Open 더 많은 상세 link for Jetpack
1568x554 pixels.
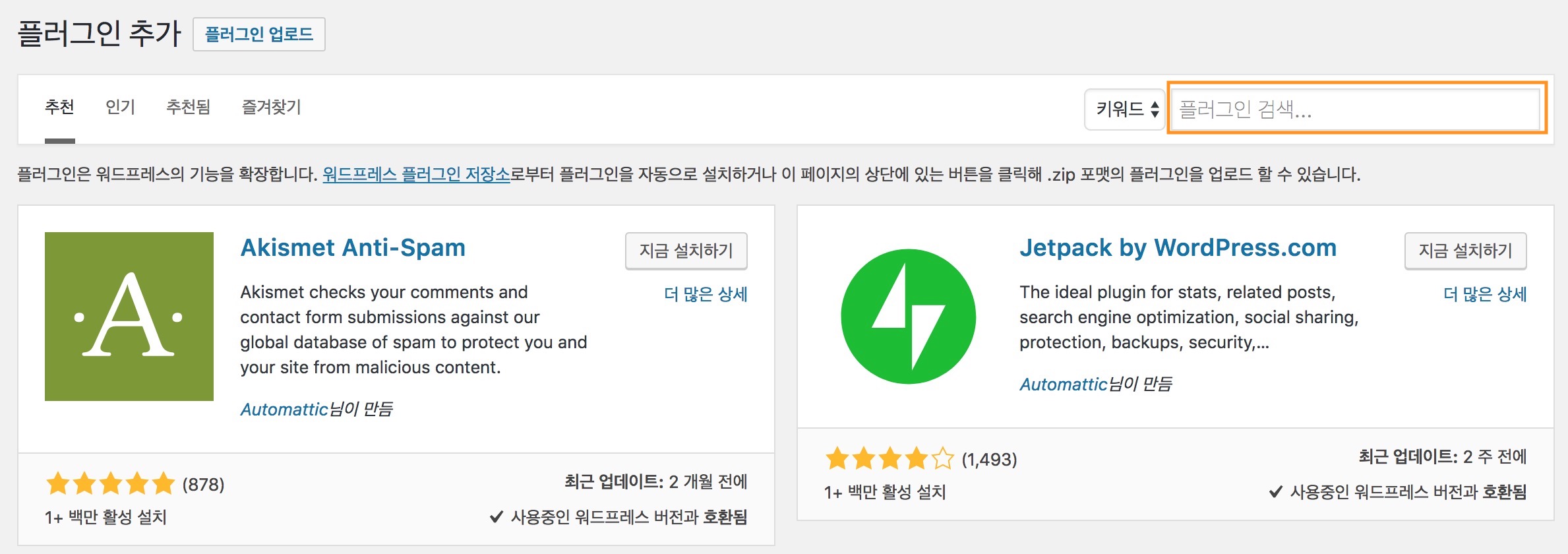click(1485, 294)
